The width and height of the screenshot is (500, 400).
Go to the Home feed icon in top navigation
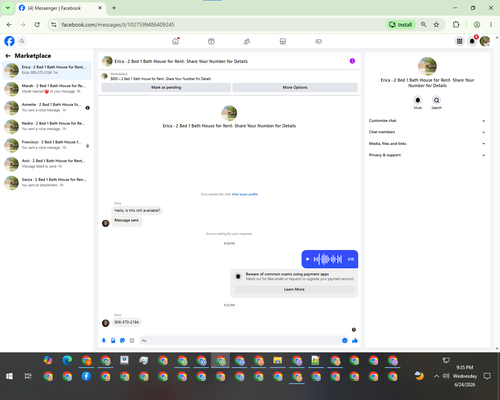click(x=175, y=41)
